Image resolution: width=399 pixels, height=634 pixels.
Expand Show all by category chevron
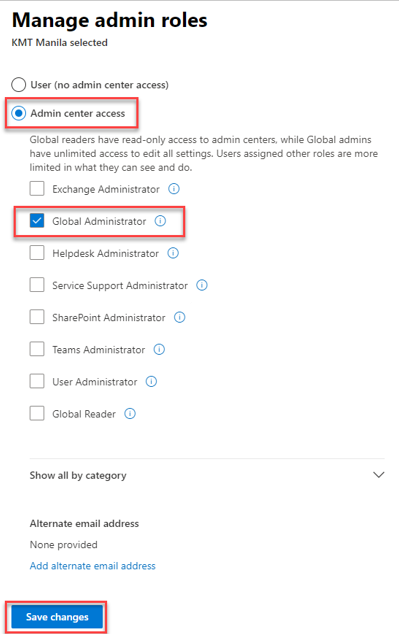click(378, 475)
